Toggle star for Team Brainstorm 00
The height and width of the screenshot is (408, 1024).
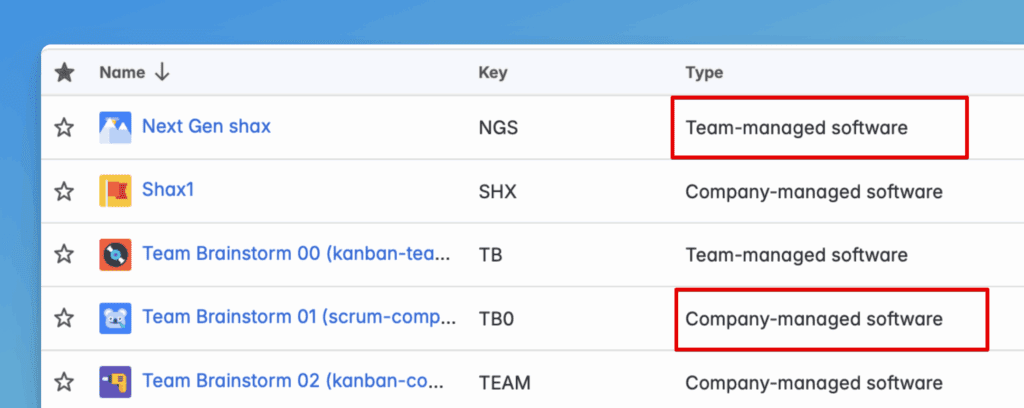pyautogui.click(x=64, y=254)
